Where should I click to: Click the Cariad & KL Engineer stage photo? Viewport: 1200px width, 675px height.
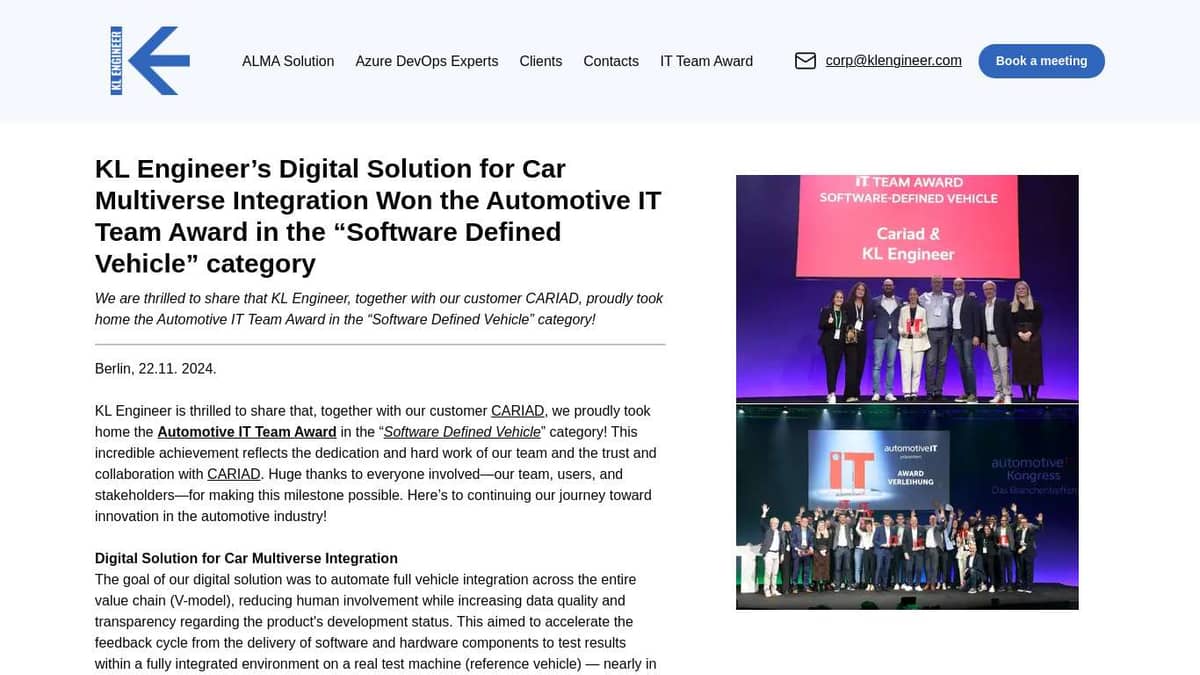point(907,288)
